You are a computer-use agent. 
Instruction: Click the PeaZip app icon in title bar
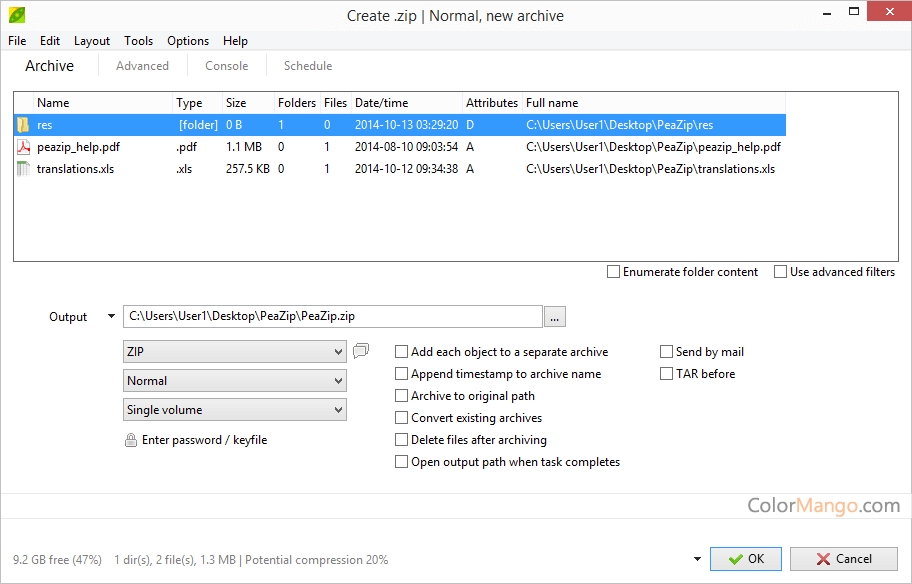(x=17, y=15)
